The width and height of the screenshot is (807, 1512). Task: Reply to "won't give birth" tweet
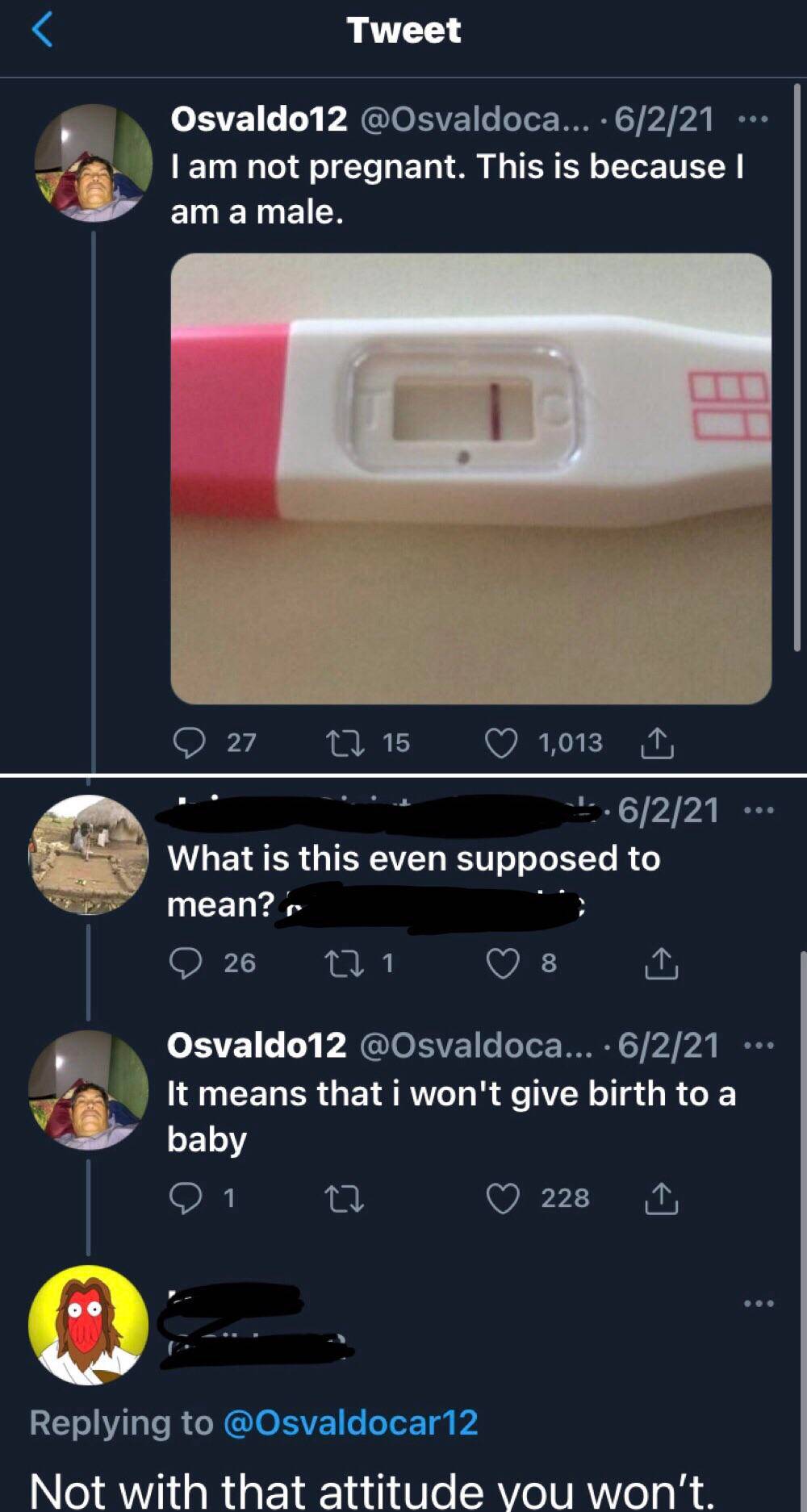186,1198
